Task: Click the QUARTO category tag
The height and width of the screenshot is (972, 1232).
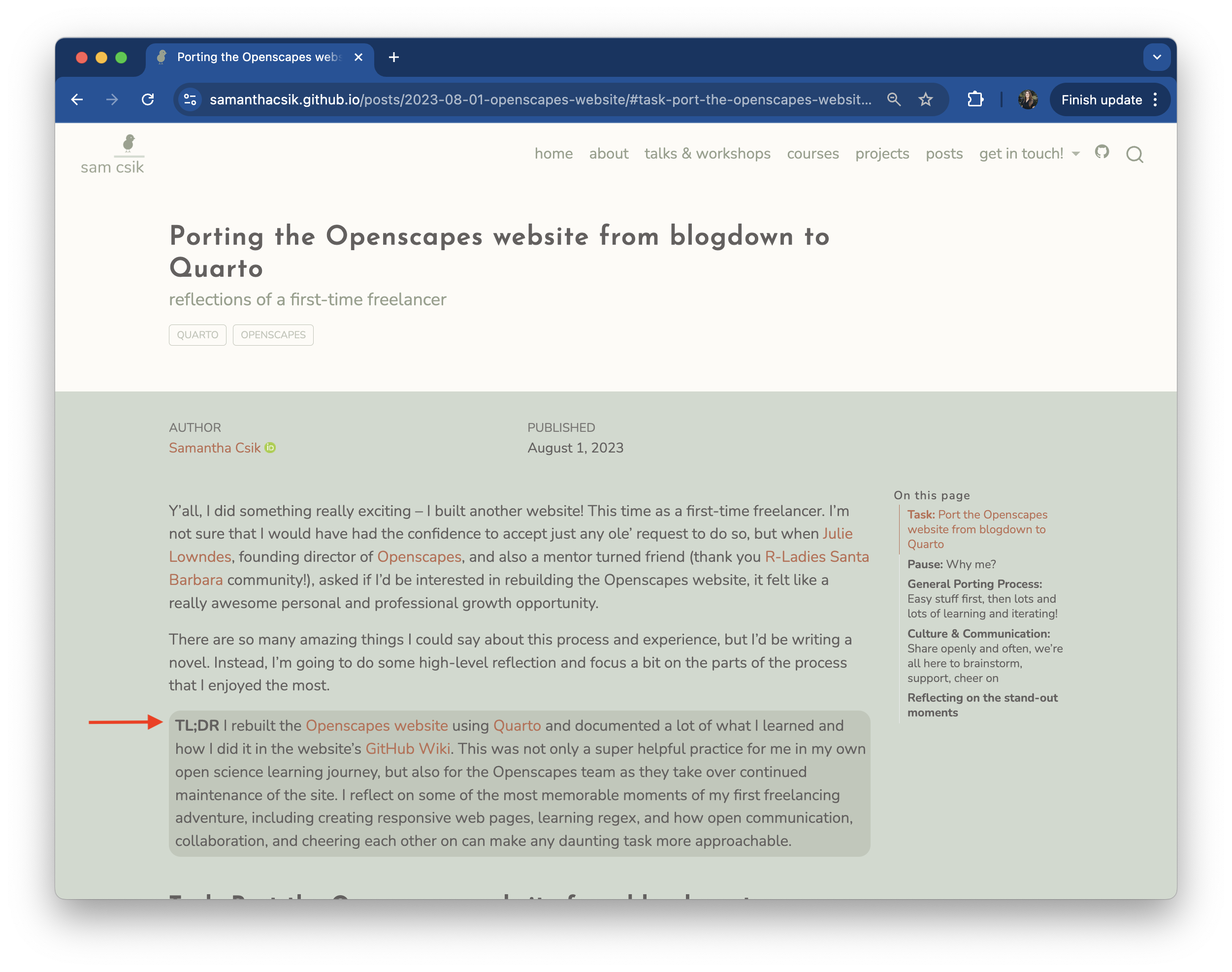Action: pyautogui.click(x=197, y=335)
